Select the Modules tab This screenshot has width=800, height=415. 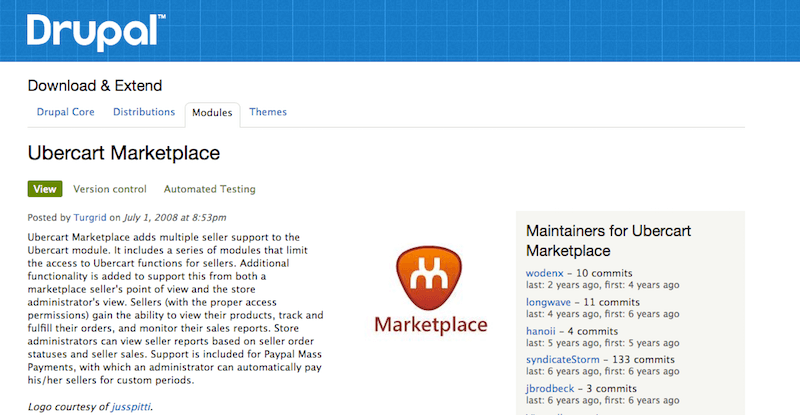point(212,114)
